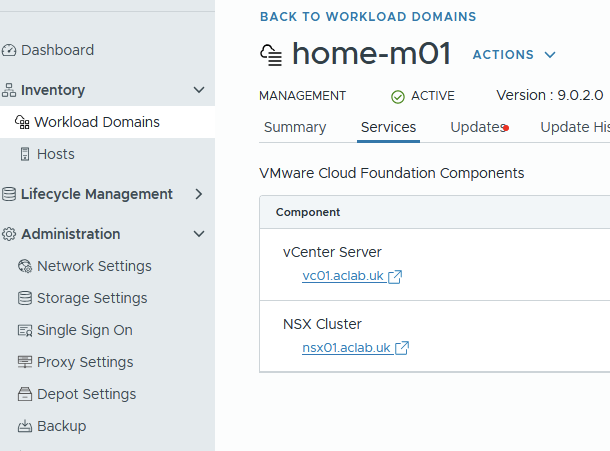610x451 pixels.
Task: Go back to Workload Domains
Action: 368,16
